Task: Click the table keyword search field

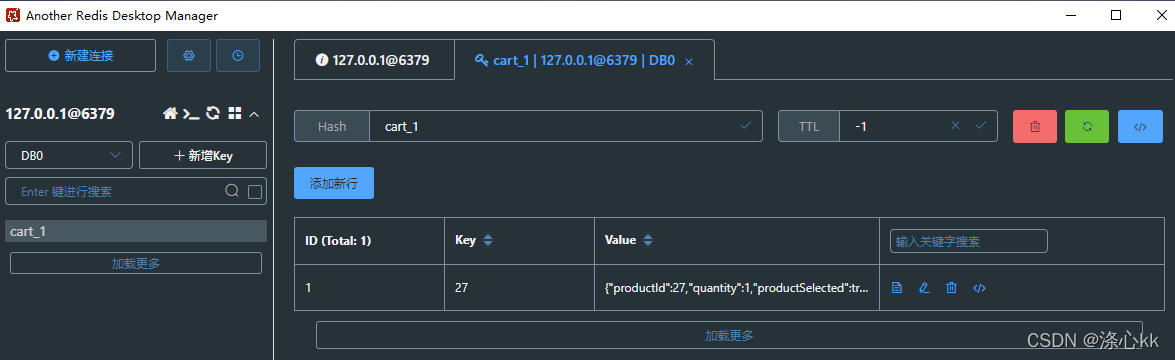Action: [x=968, y=242]
